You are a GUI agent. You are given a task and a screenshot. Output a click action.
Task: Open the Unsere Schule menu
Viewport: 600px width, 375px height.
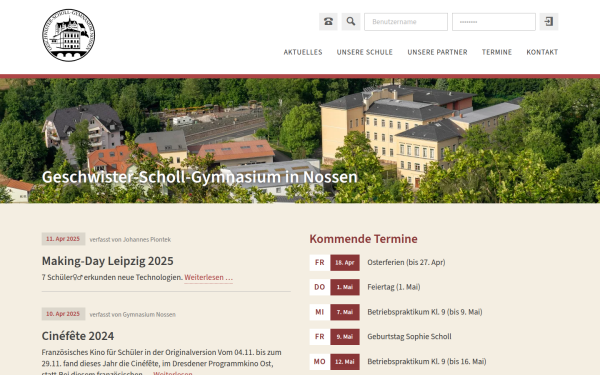point(365,52)
